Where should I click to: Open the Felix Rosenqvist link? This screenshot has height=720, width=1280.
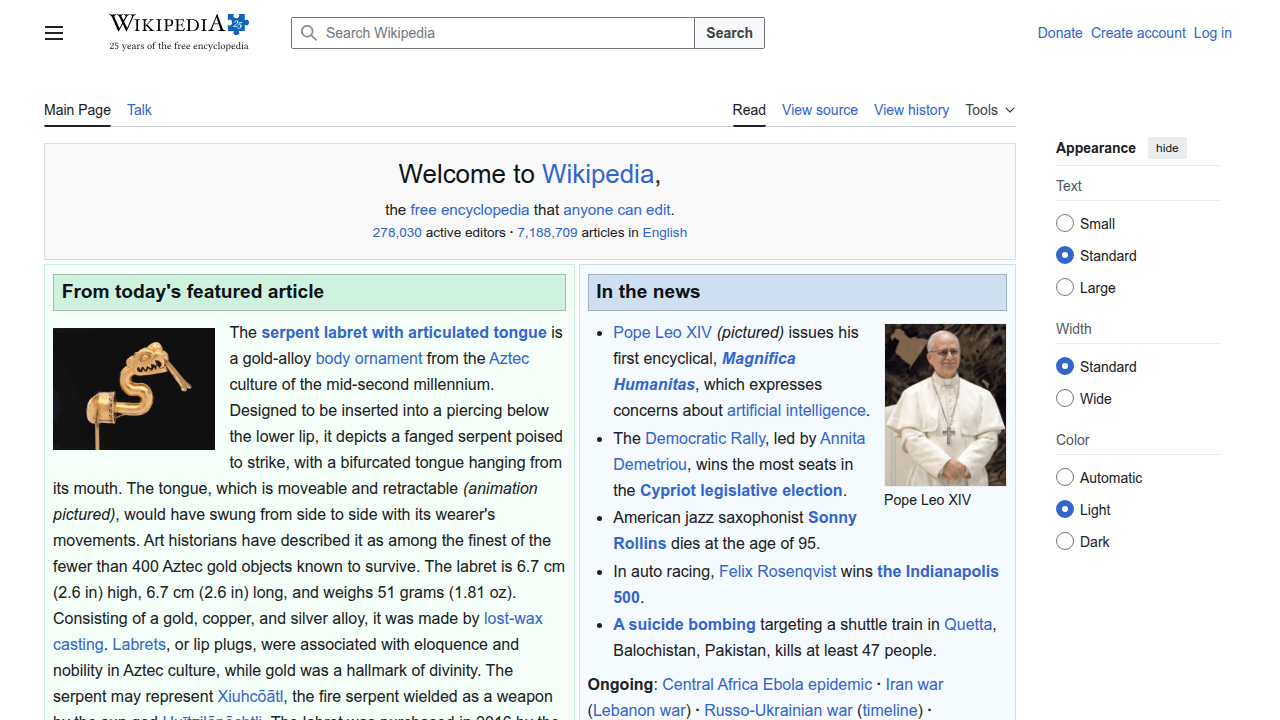[x=778, y=571]
